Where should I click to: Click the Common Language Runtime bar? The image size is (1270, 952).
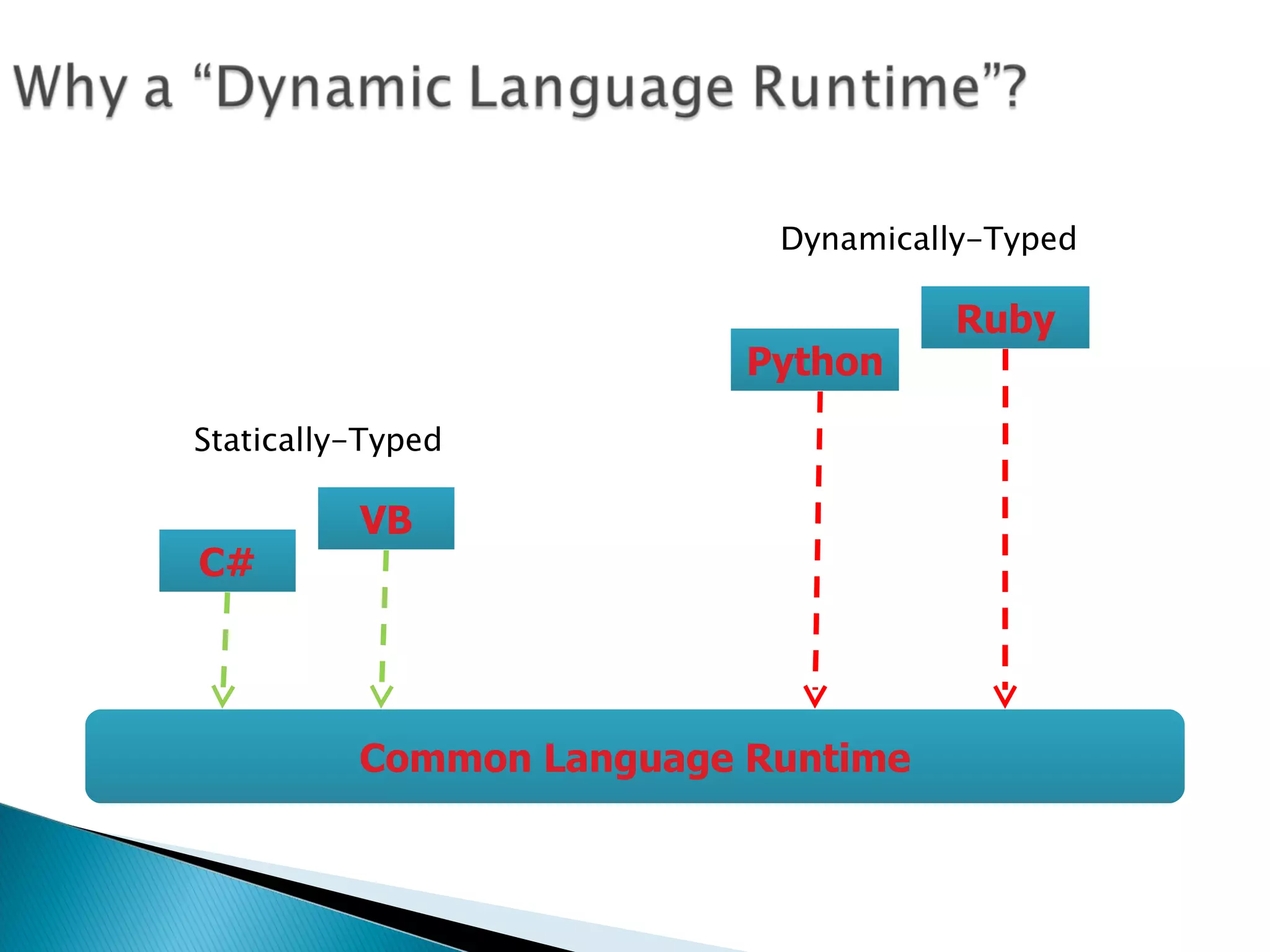(634, 757)
